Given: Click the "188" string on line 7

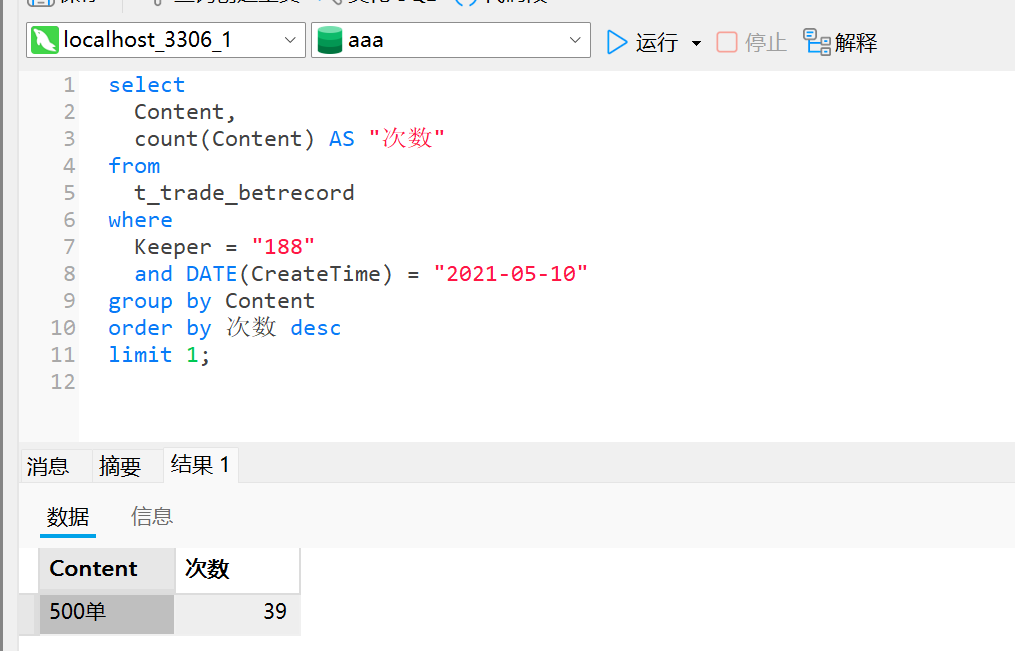Looking at the screenshot, I should coord(283,247).
